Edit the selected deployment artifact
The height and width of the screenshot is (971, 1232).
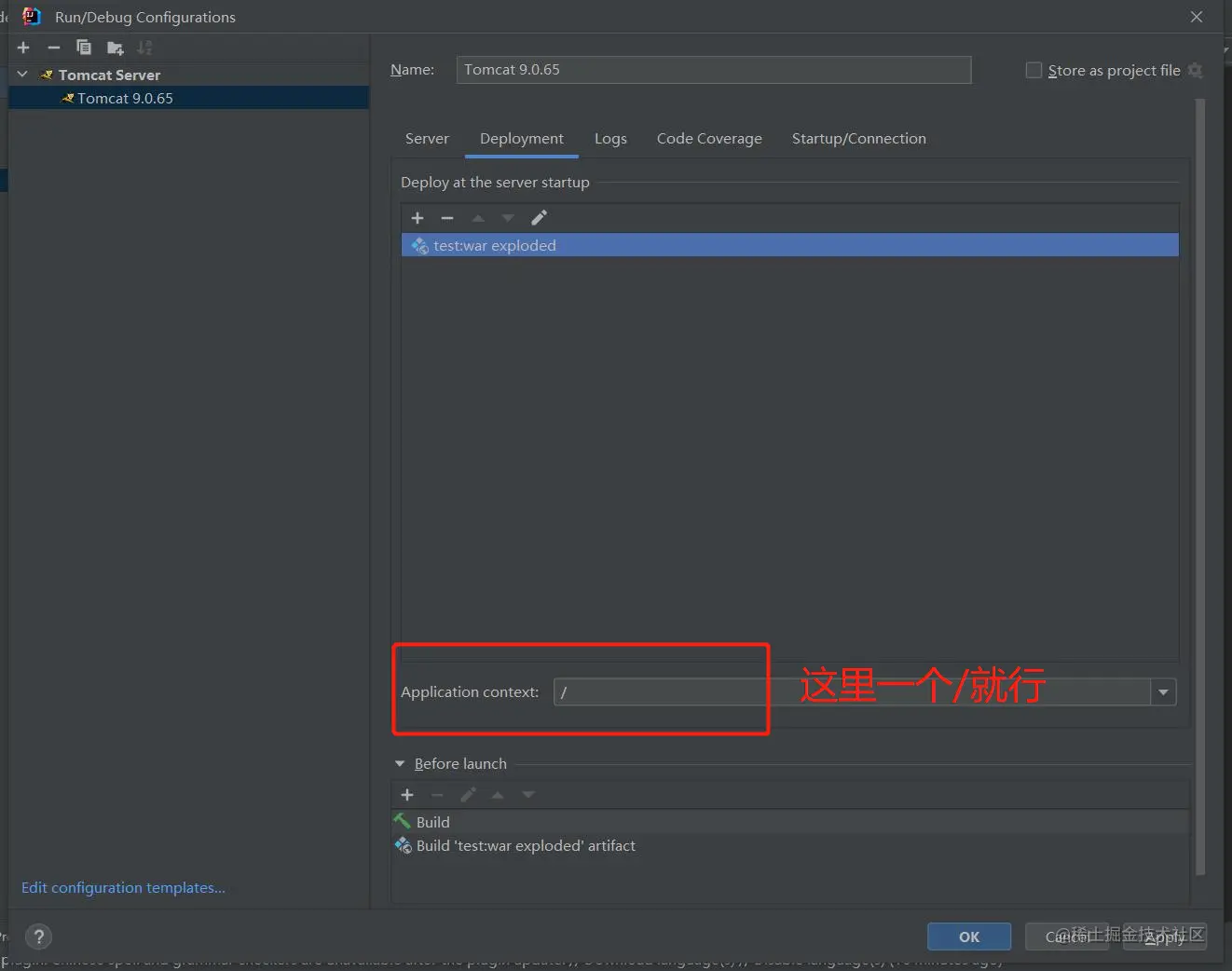(539, 218)
